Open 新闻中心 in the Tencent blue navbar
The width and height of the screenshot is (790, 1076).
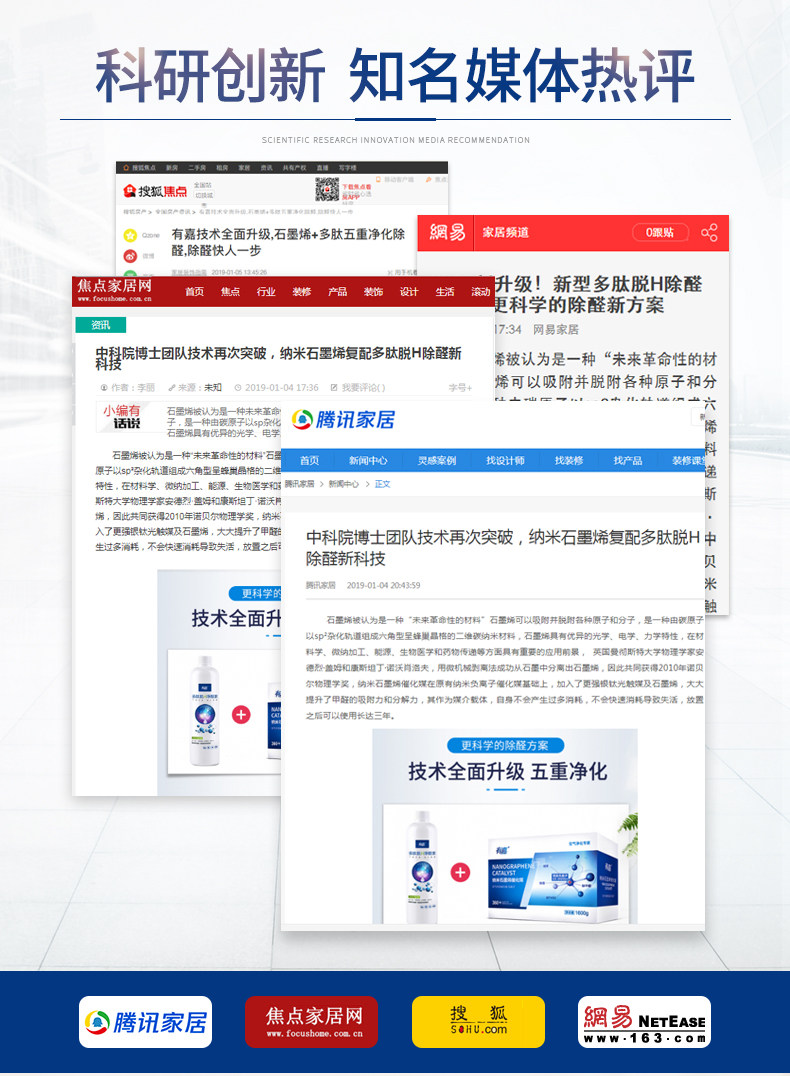click(368, 460)
